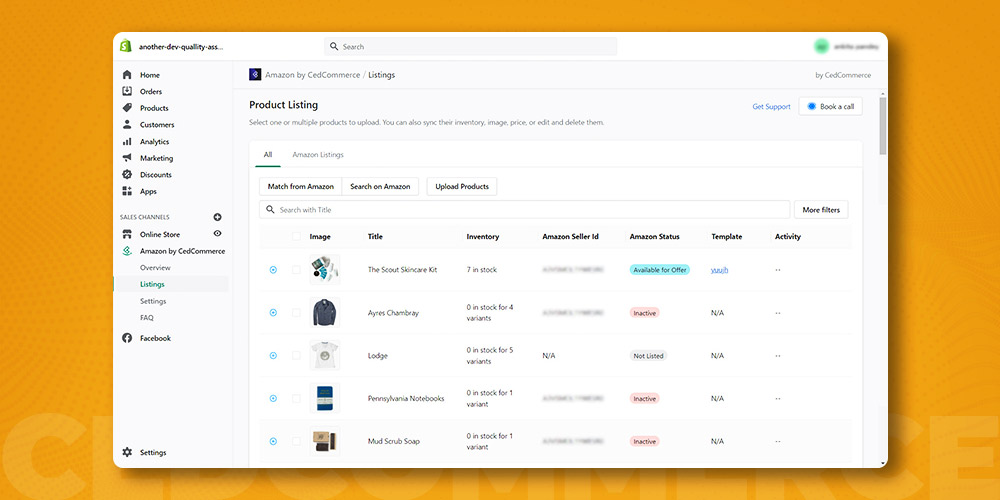Screen dimensions: 1000x500
Task: Click the Available for Offer status badge
Action: tap(659, 270)
